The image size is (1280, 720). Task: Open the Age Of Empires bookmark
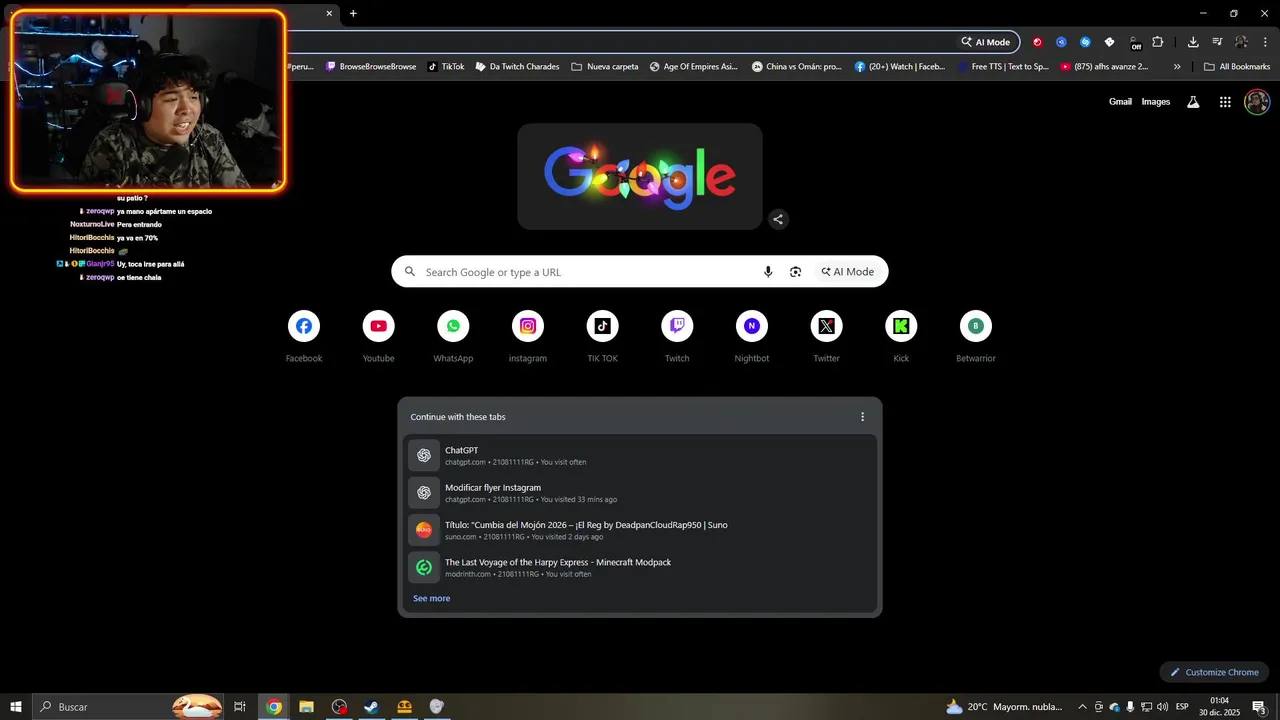pyautogui.click(x=693, y=67)
